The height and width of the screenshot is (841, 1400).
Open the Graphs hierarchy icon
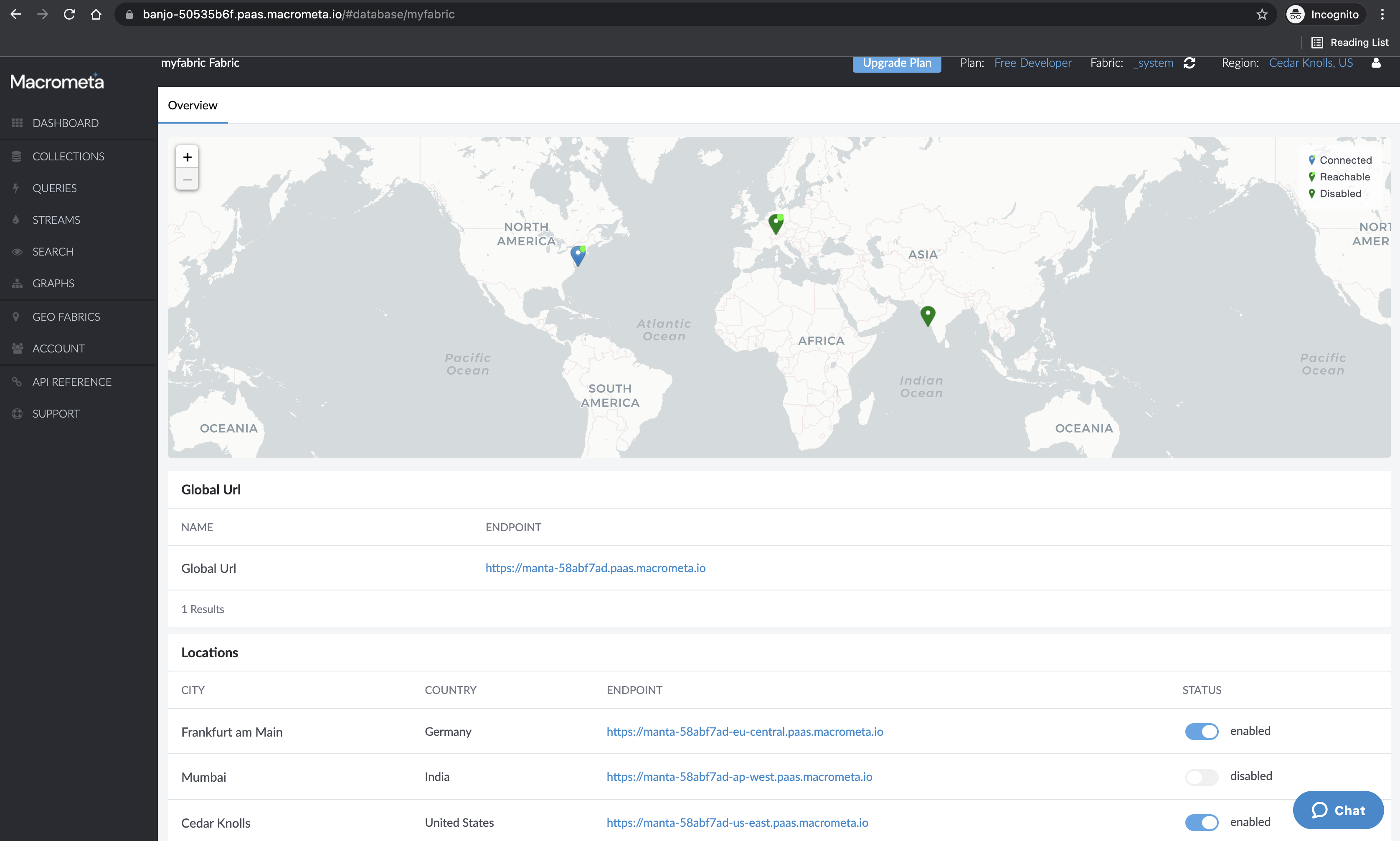17,284
